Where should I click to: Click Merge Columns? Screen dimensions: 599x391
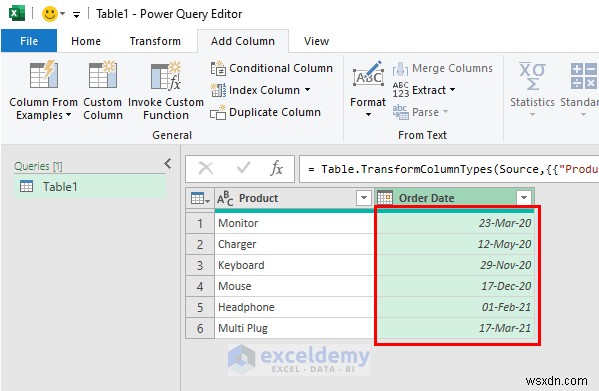click(x=443, y=68)
